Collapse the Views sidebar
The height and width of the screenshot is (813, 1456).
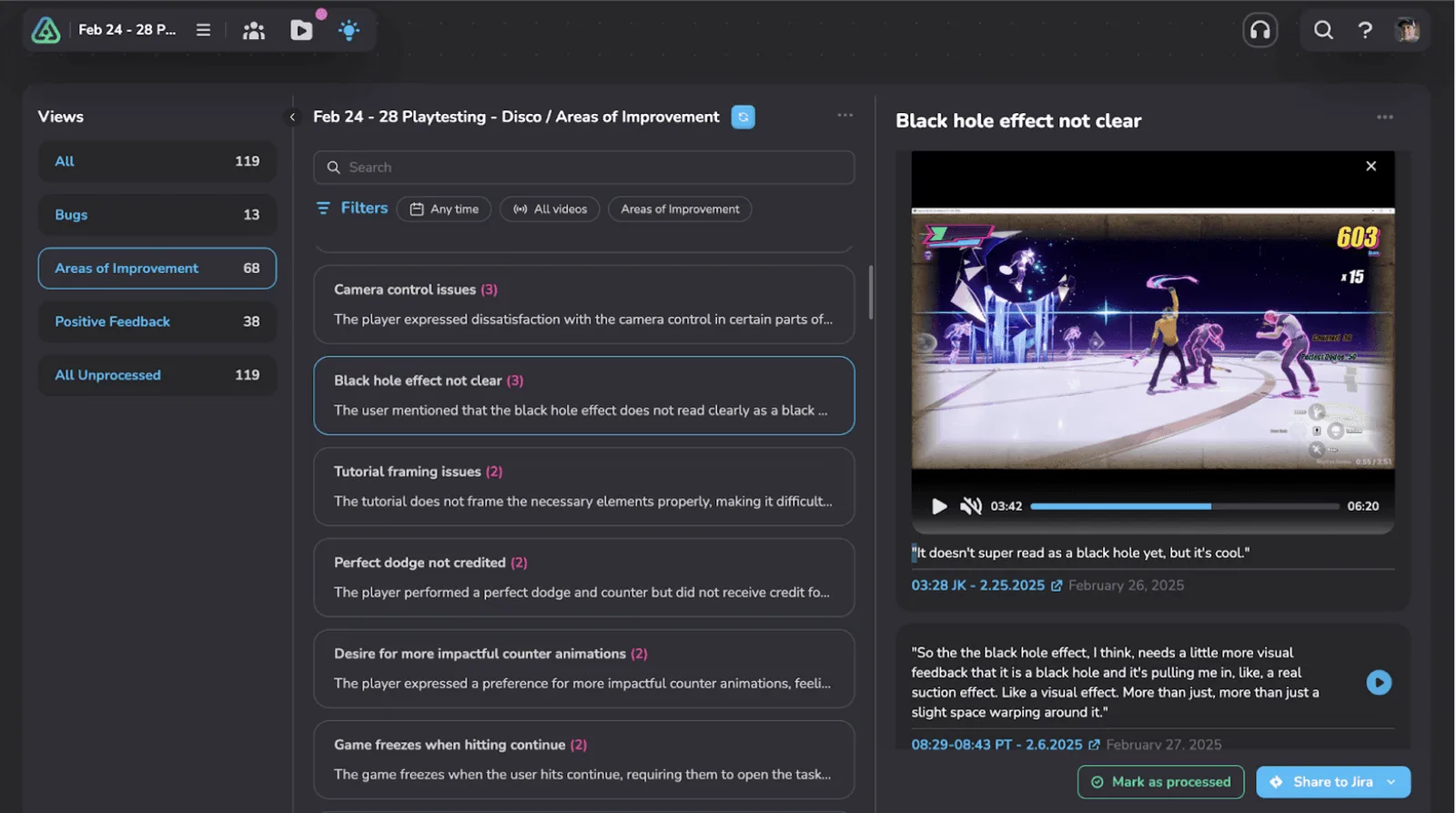pos(292,117)
